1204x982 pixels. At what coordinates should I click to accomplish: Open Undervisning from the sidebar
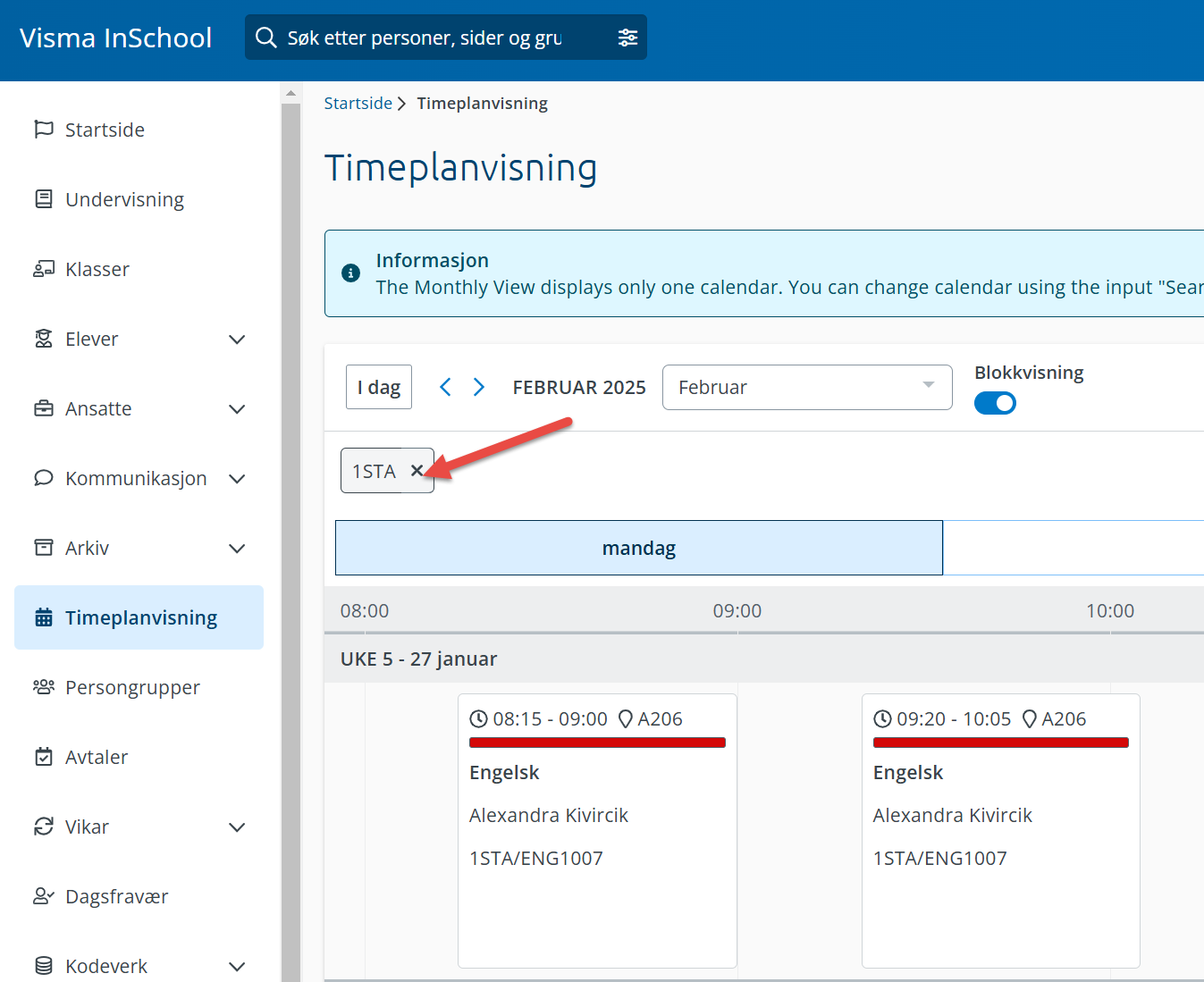[124, 199]
